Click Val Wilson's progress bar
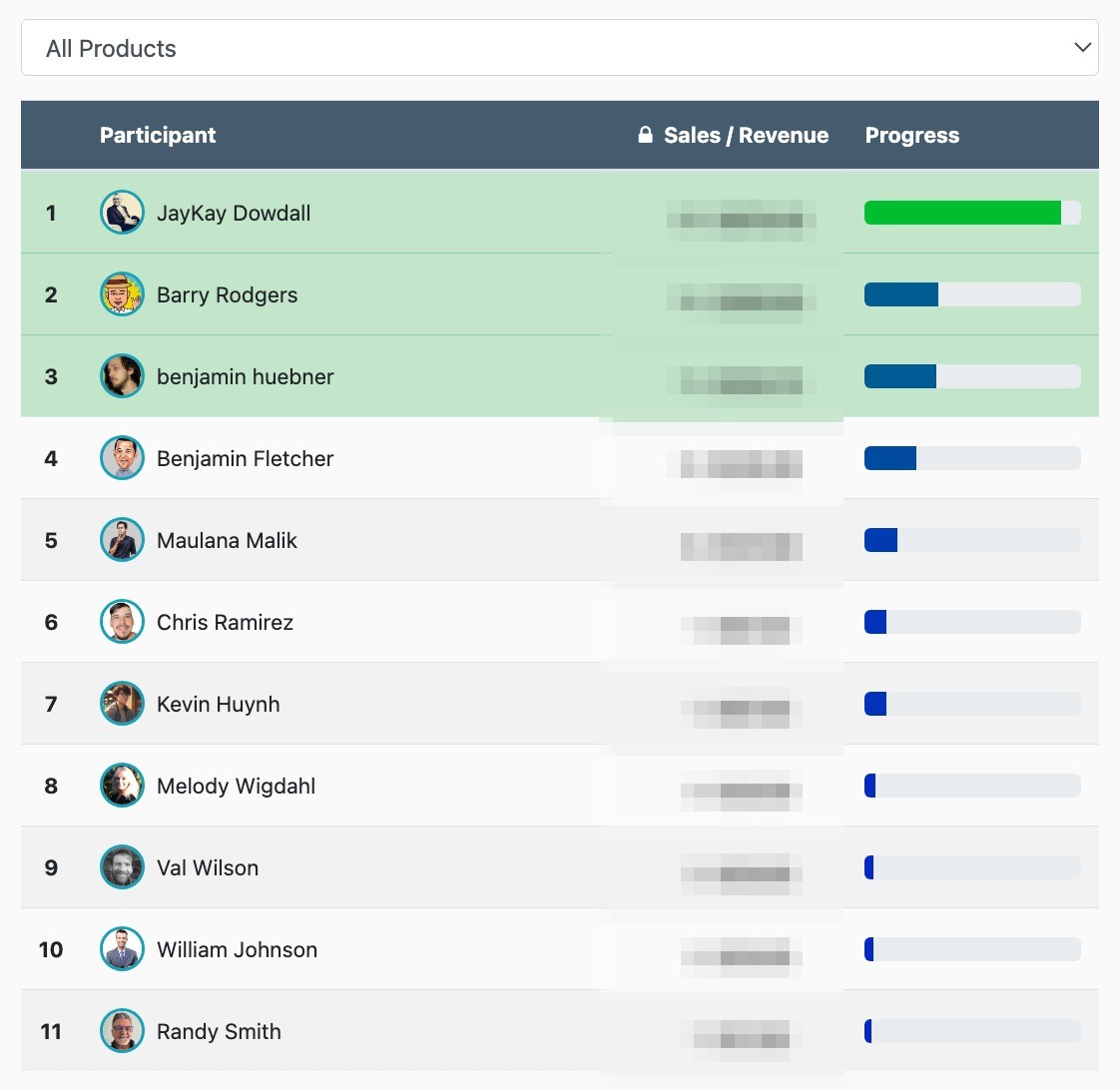 pos(972,867)
